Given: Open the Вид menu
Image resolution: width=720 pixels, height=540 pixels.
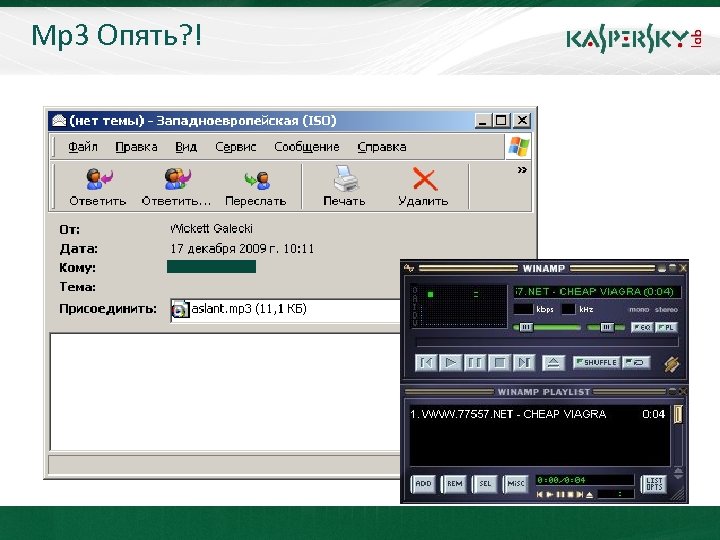Looking at the screenshot, I should [186, 147].
